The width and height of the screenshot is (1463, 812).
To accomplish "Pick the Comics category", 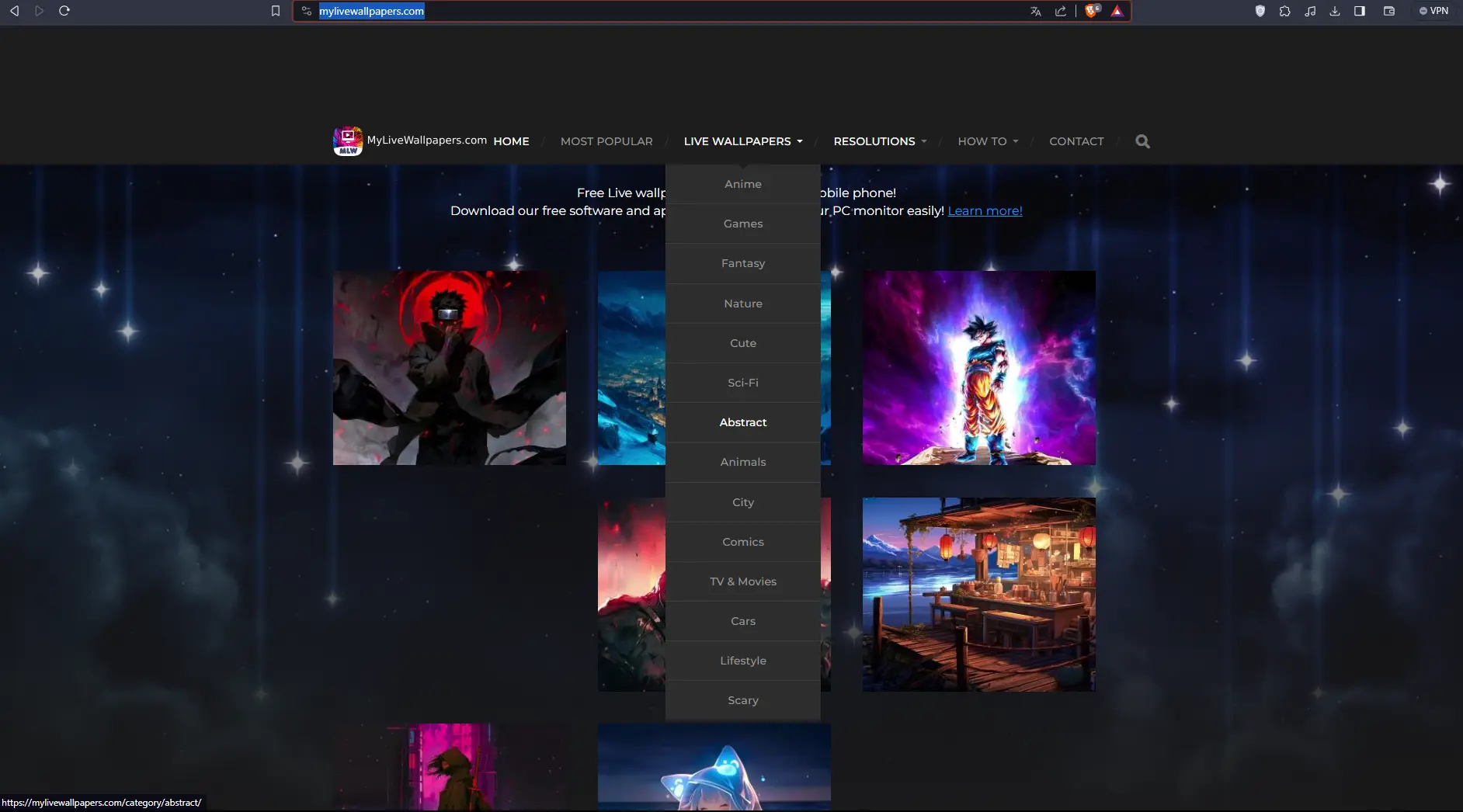I will tap(743, 542).
